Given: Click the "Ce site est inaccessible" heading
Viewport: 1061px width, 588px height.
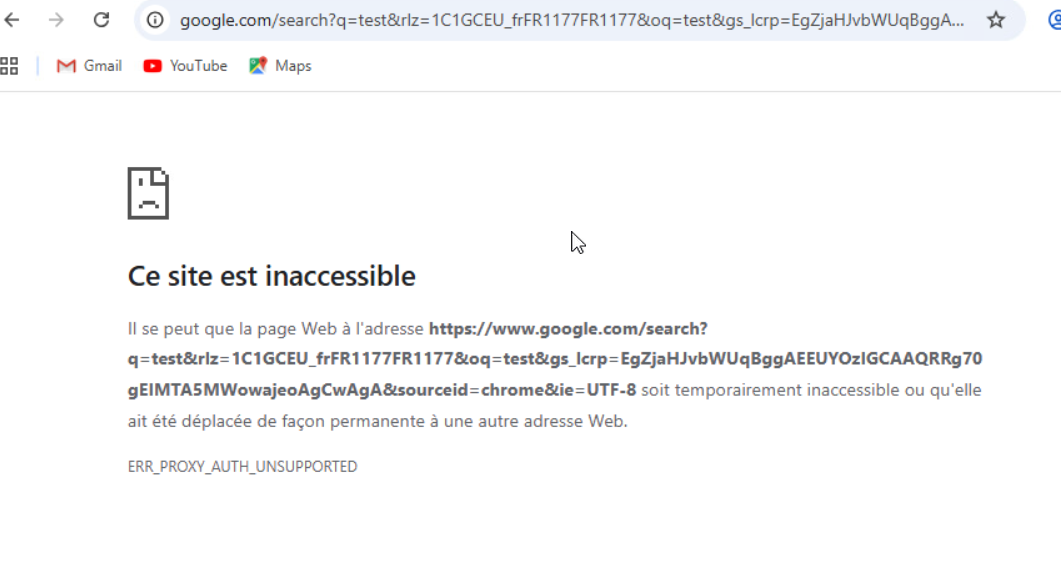Looking at the screenshot, I should [271, 276].
